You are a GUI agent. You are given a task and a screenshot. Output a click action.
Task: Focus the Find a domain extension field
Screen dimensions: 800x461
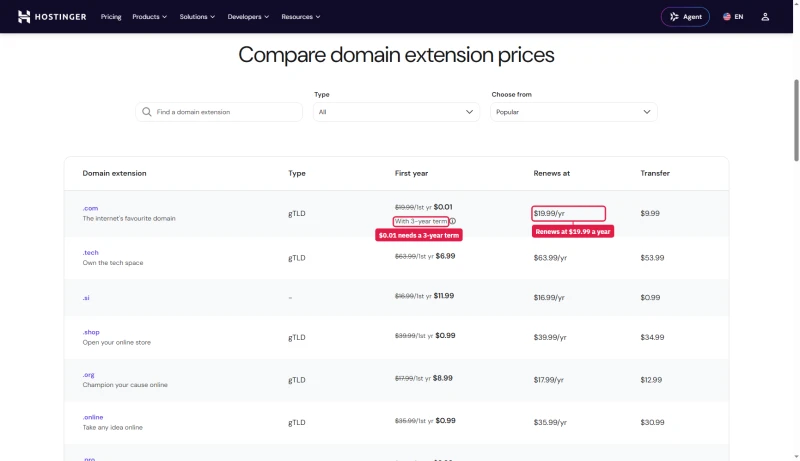tap(219, 112)
